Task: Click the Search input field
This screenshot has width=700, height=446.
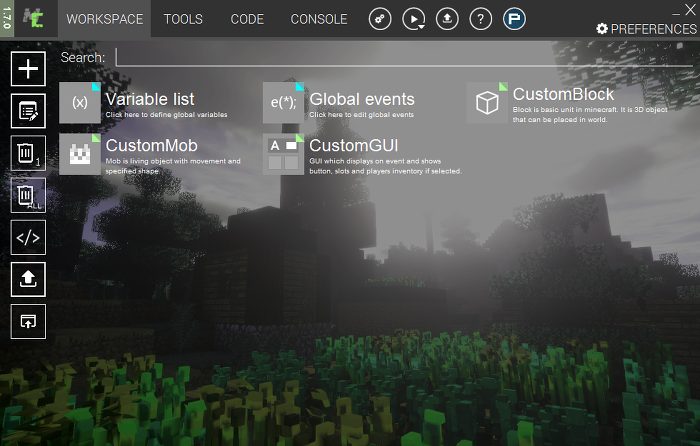Action: [404, 57]
